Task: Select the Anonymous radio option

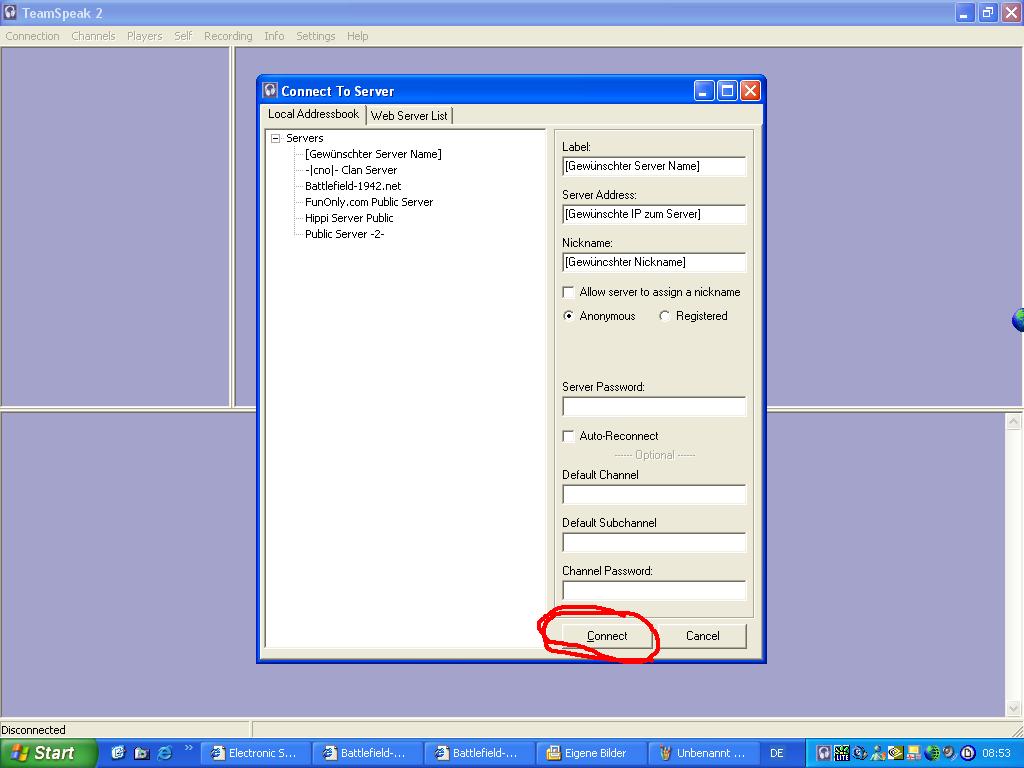Action: click(x=568, y=315)
